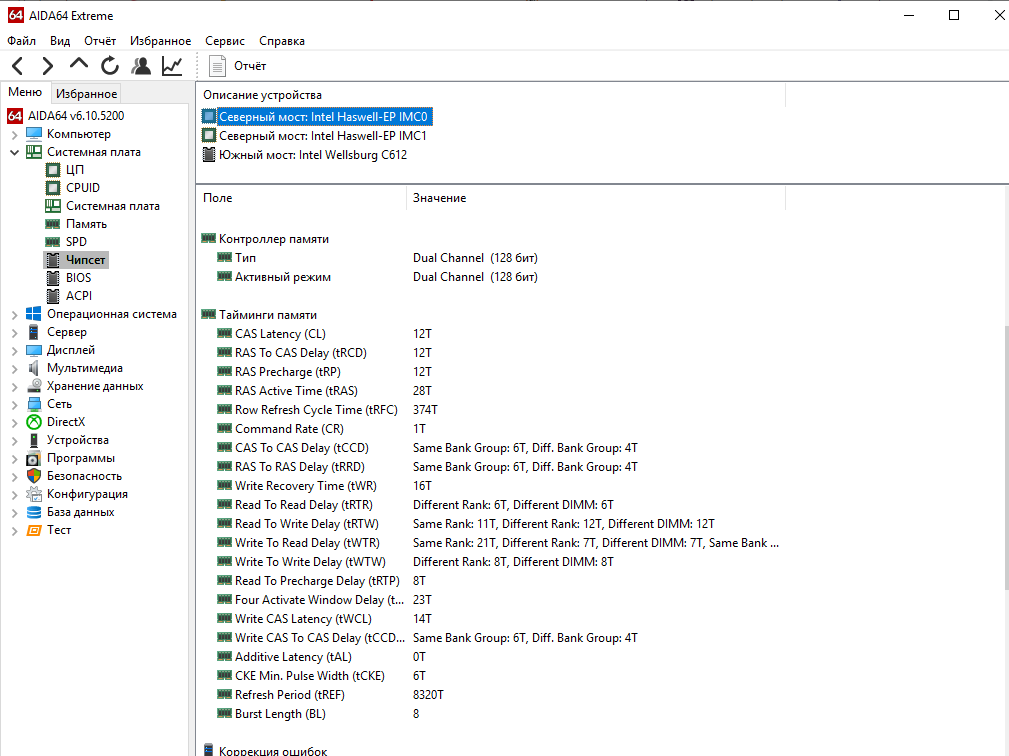Click the Безопасность shield icon
Image resolution: width=1009 pixels, height=756 pixels.
coord(33,476)
